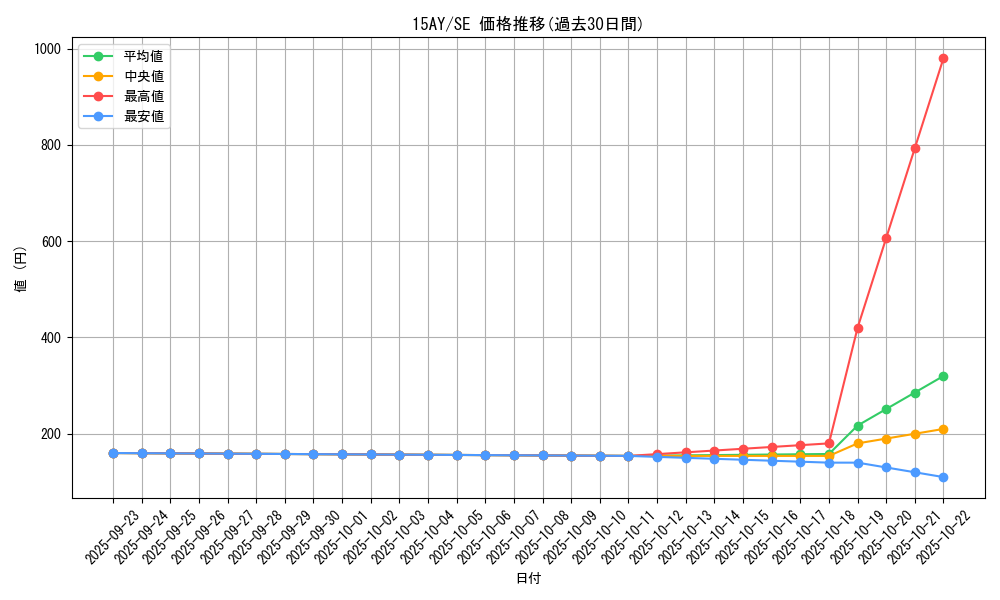Expand the legend box in the corner
The image size is (1000, 600).
[x=125, y=87]
